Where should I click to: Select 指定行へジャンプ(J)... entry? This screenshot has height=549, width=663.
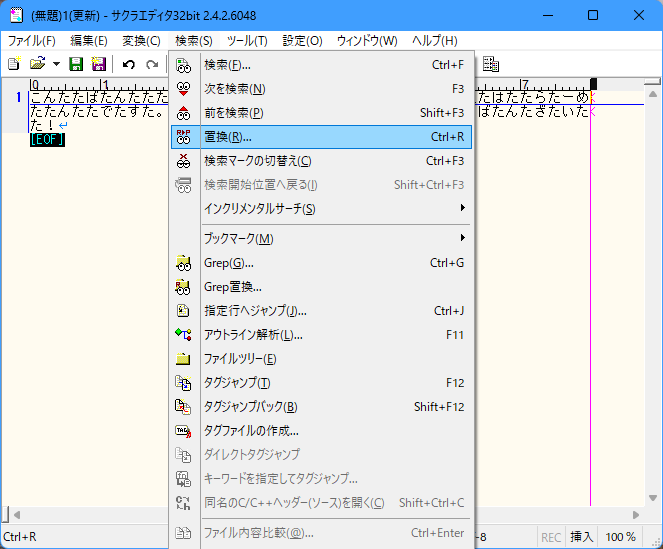tap(321, 311)
